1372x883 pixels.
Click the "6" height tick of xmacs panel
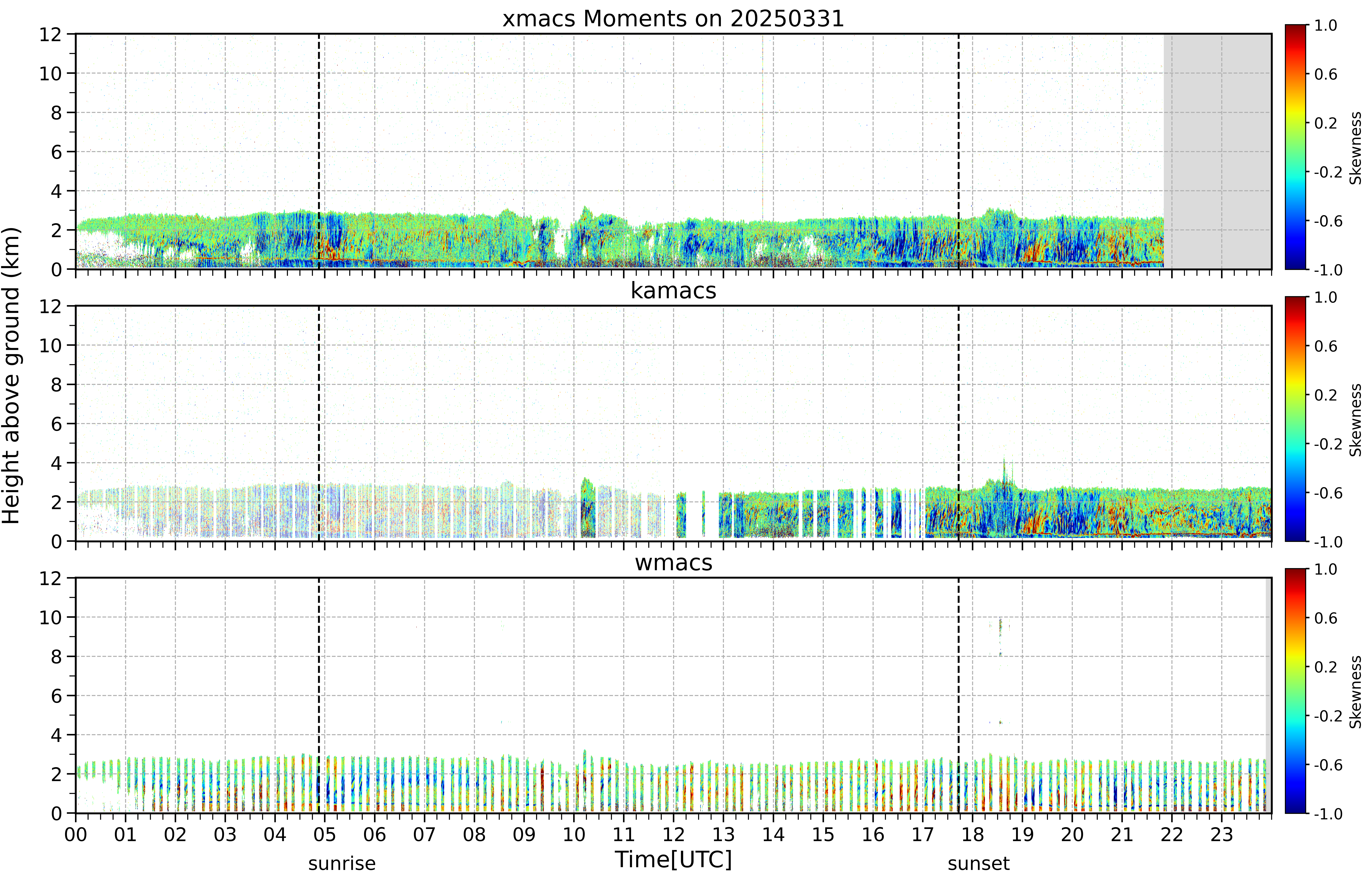coord(56,152)
